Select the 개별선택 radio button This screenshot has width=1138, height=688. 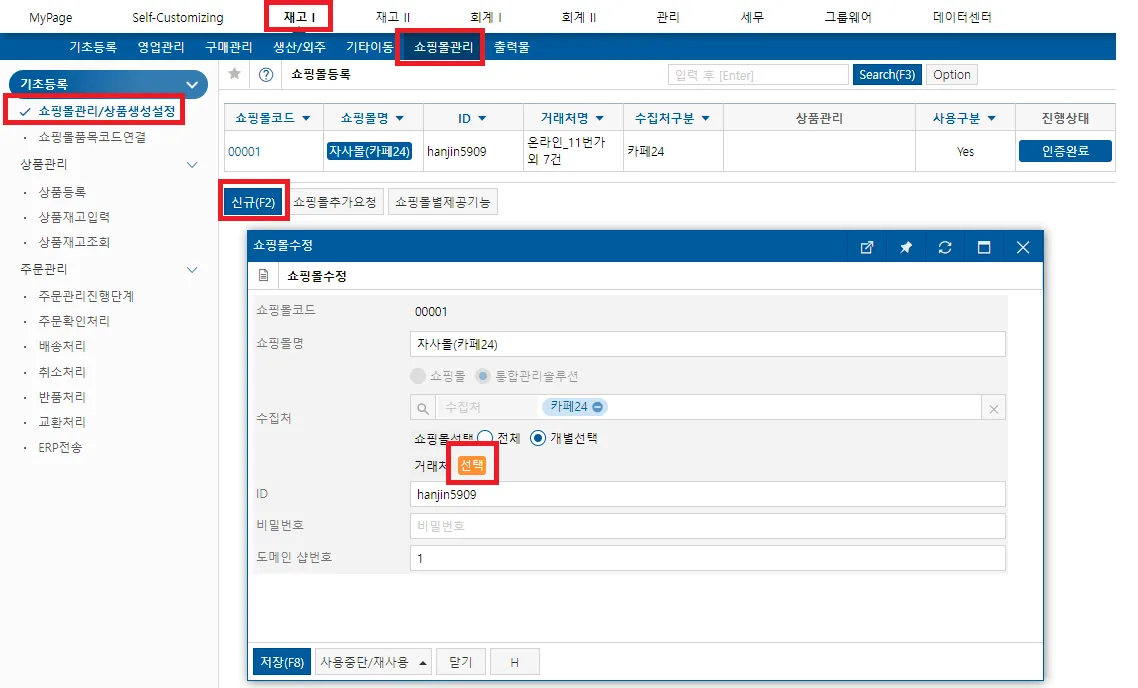click(538, 438)
